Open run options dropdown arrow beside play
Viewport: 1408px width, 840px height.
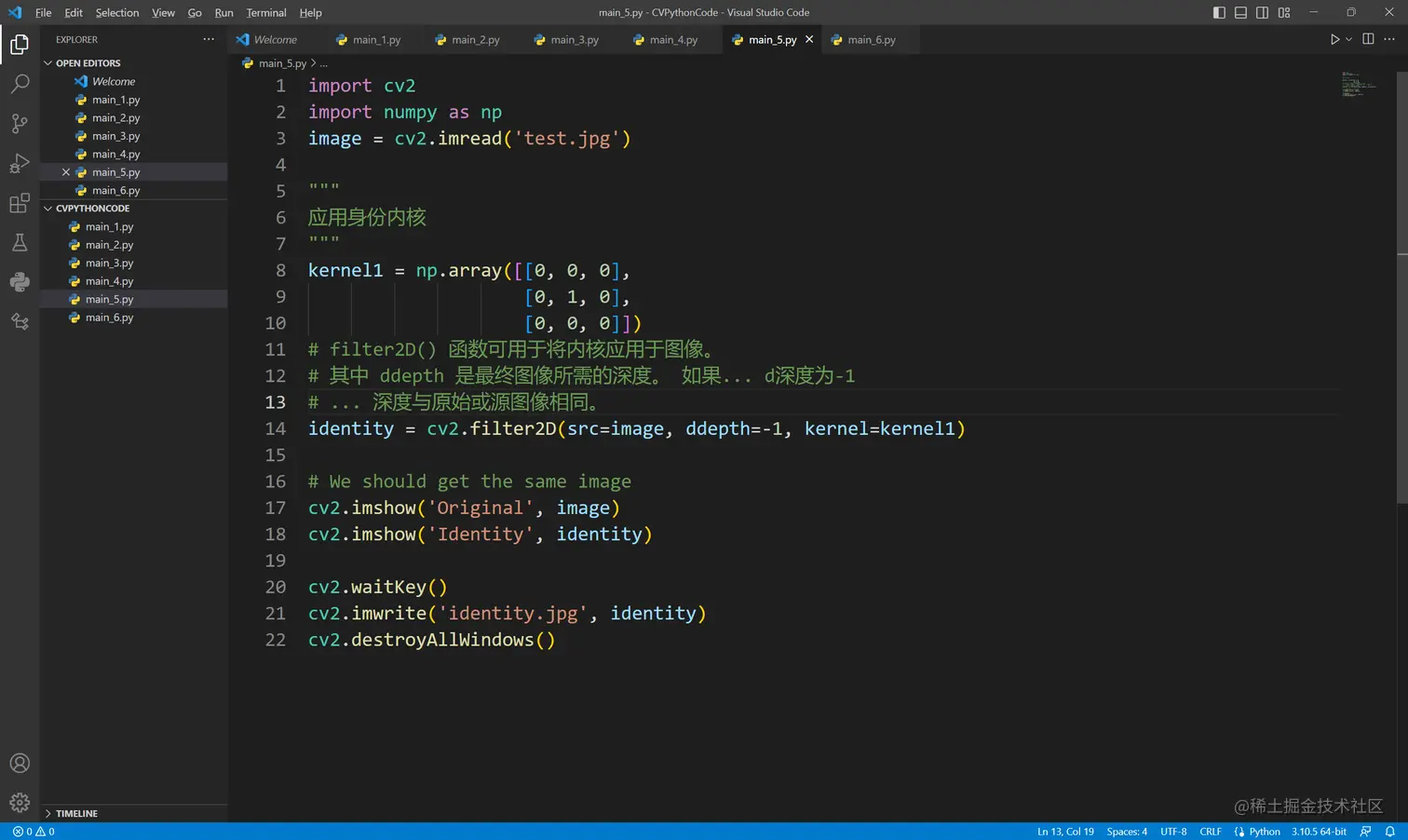pos(1348,39)
